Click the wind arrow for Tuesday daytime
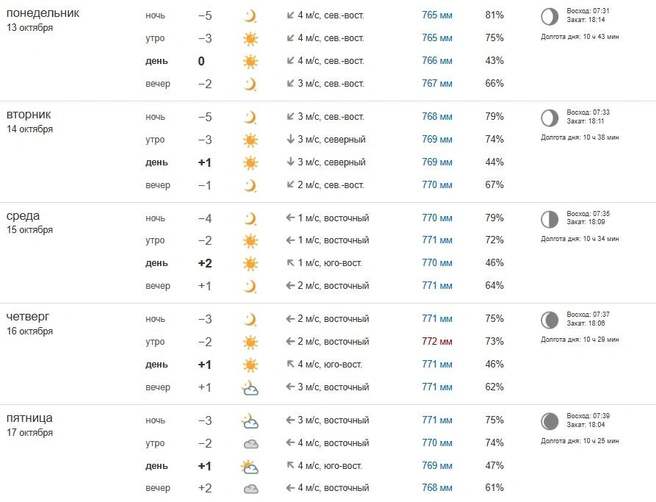Screen dimensions: 656x502 coord(290,162)
